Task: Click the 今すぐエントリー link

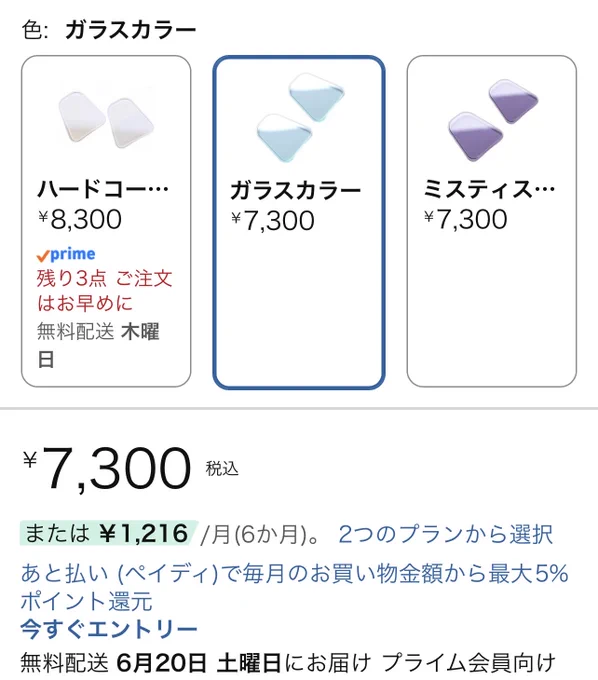Action: point(109,629)
